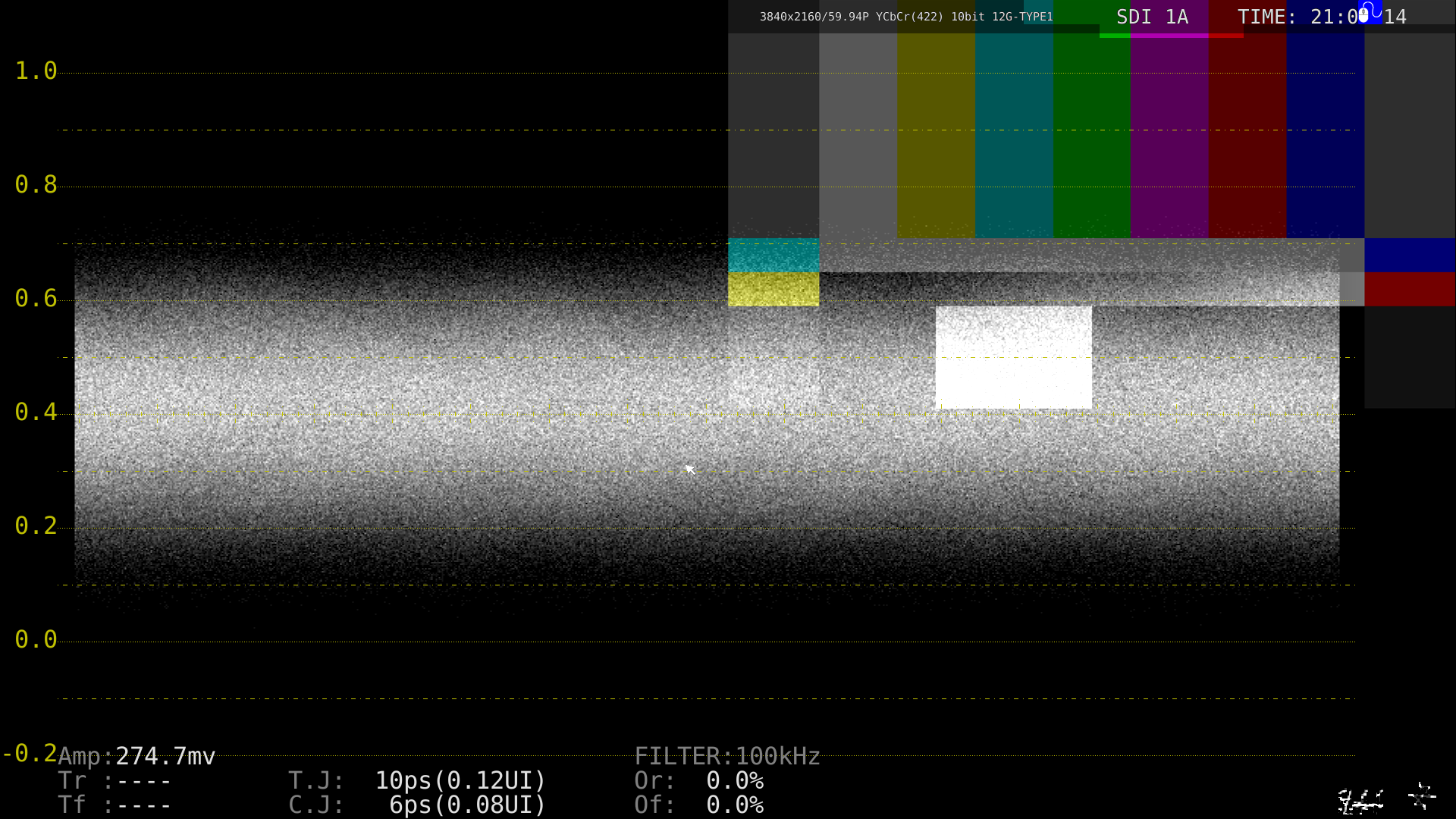The height and width of the screenshot is (819, 1456).
Task: Click the 0.4 scale label
Action: [36, 413]
